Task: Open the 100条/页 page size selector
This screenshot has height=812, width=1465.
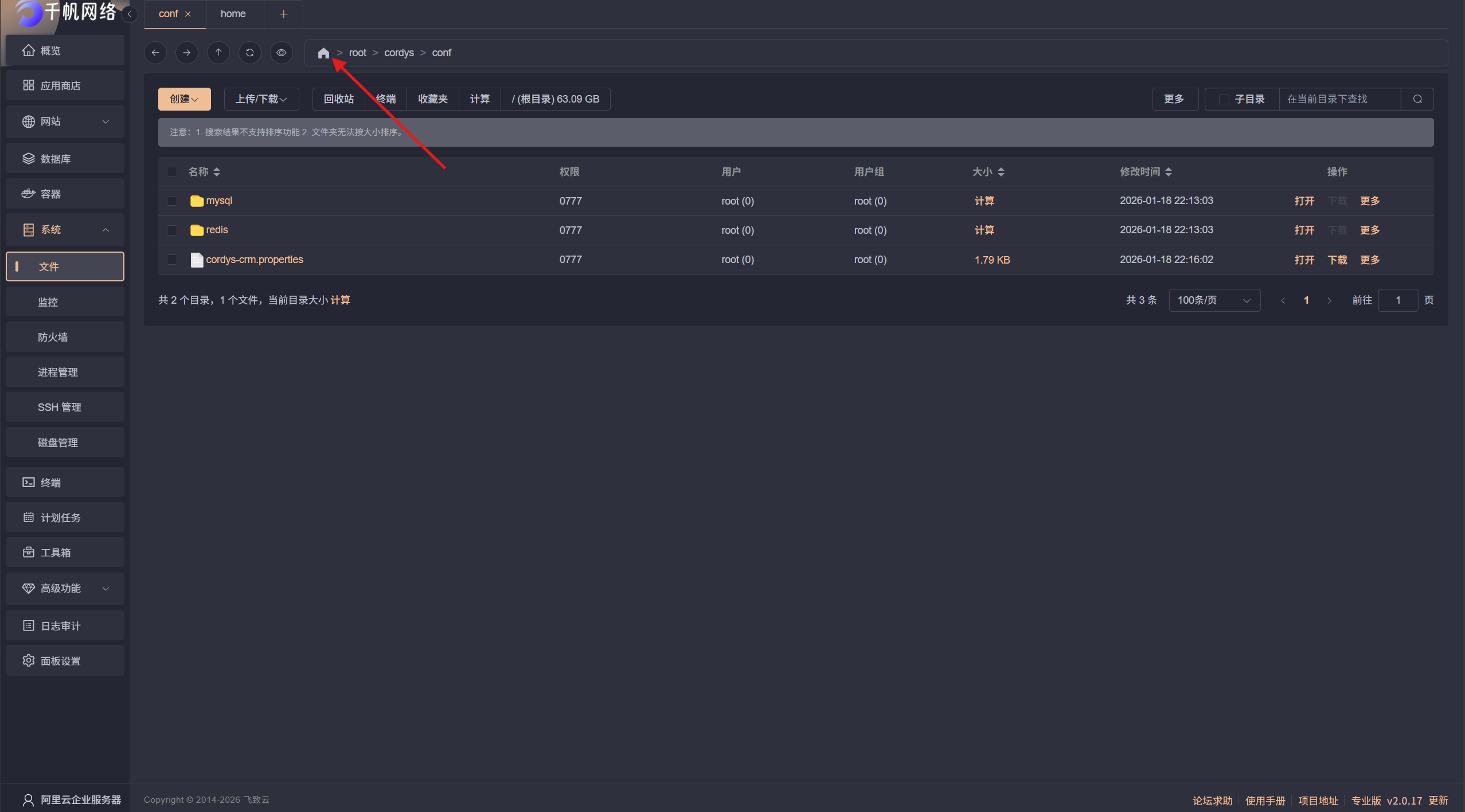Action: tap(1214, 300)
